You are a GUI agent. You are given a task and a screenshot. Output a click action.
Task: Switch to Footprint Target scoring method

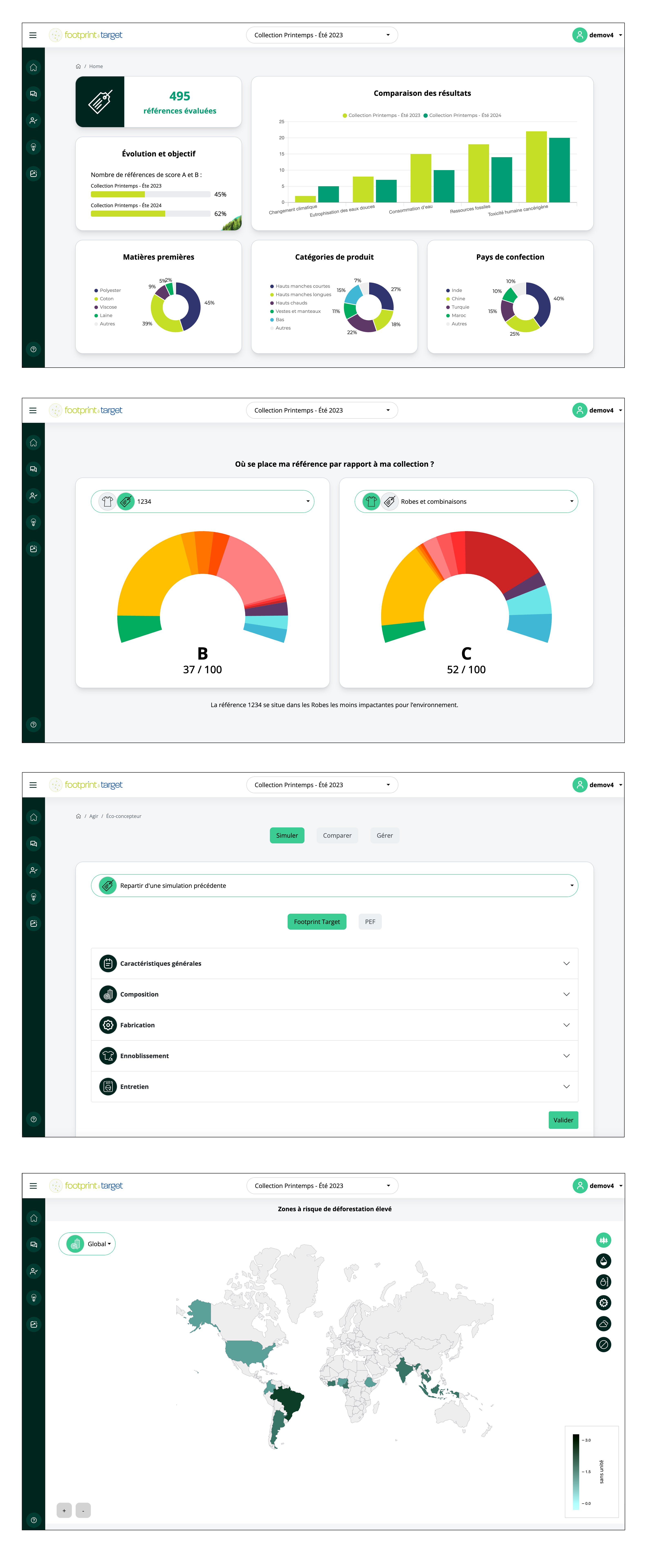pos(317,922)
